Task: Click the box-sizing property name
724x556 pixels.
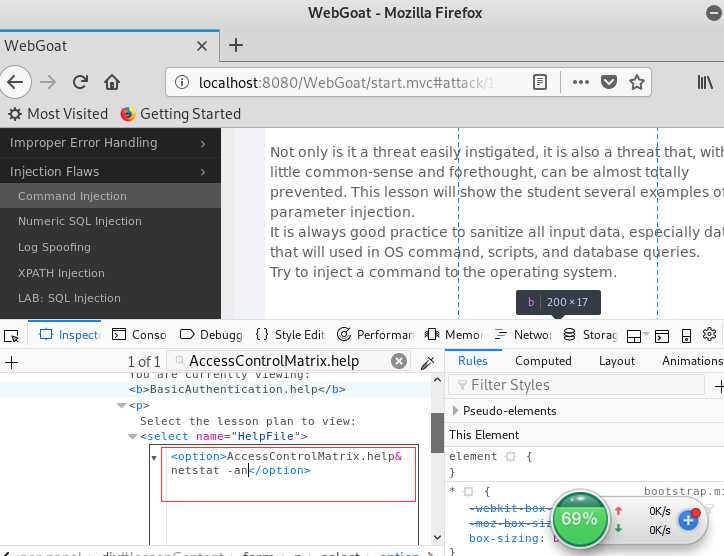Action: [504, 538]
